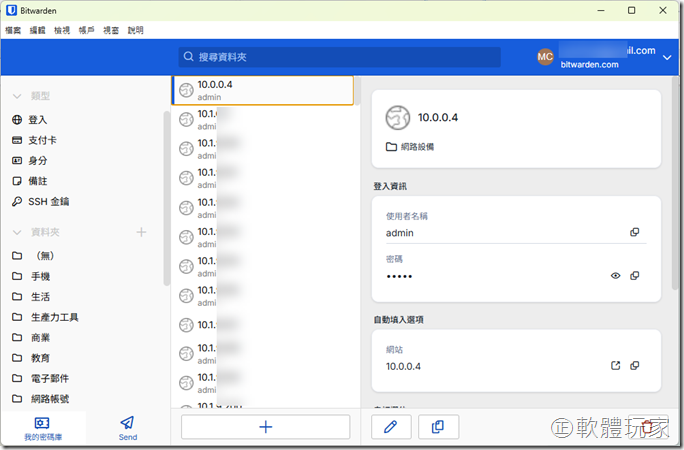Toggle password visibility eye icon

coord(616,275)
